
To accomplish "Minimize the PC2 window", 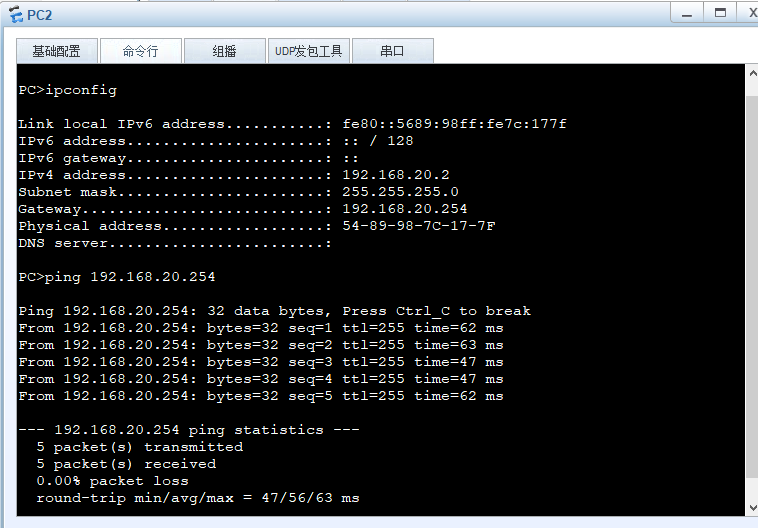I will pos(686,14).
